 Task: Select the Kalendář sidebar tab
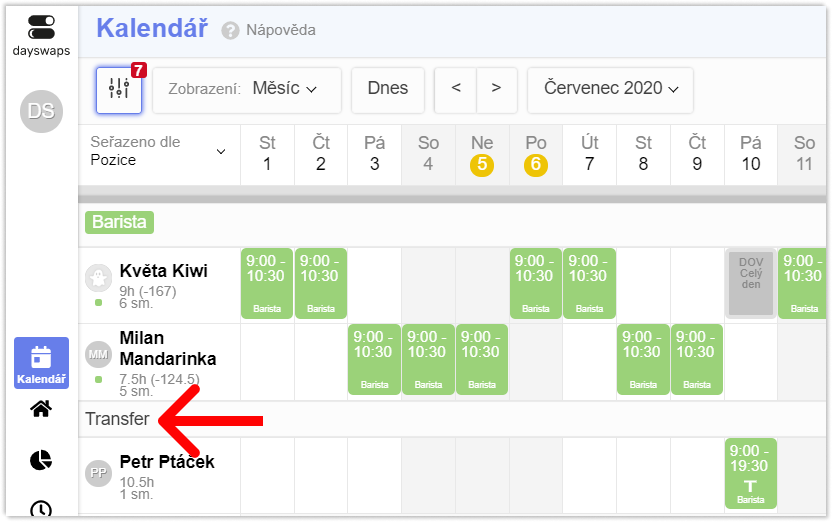point(41,363)
